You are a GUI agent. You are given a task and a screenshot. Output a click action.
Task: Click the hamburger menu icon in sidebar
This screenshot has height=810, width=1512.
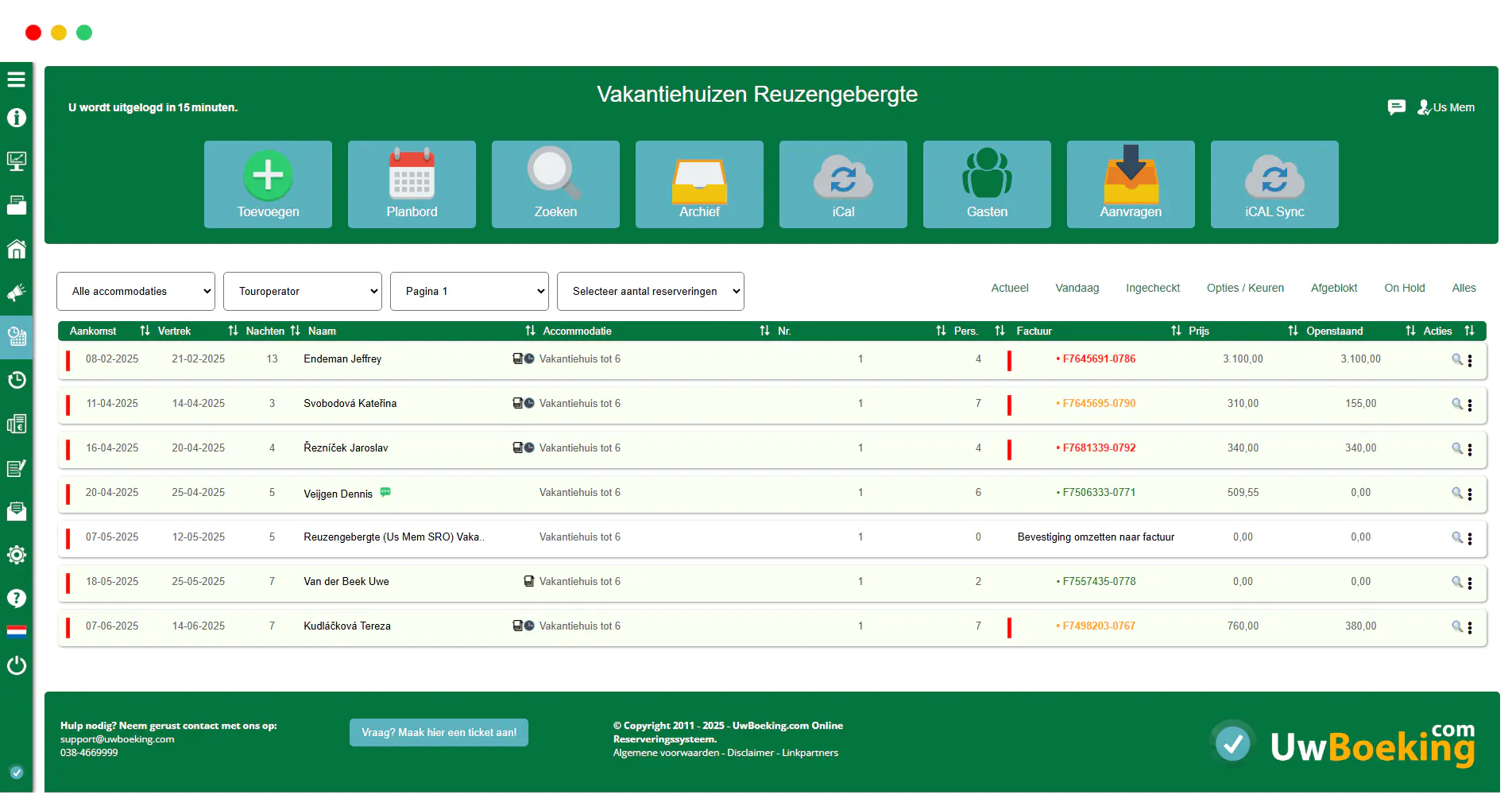tap(17, 79)
